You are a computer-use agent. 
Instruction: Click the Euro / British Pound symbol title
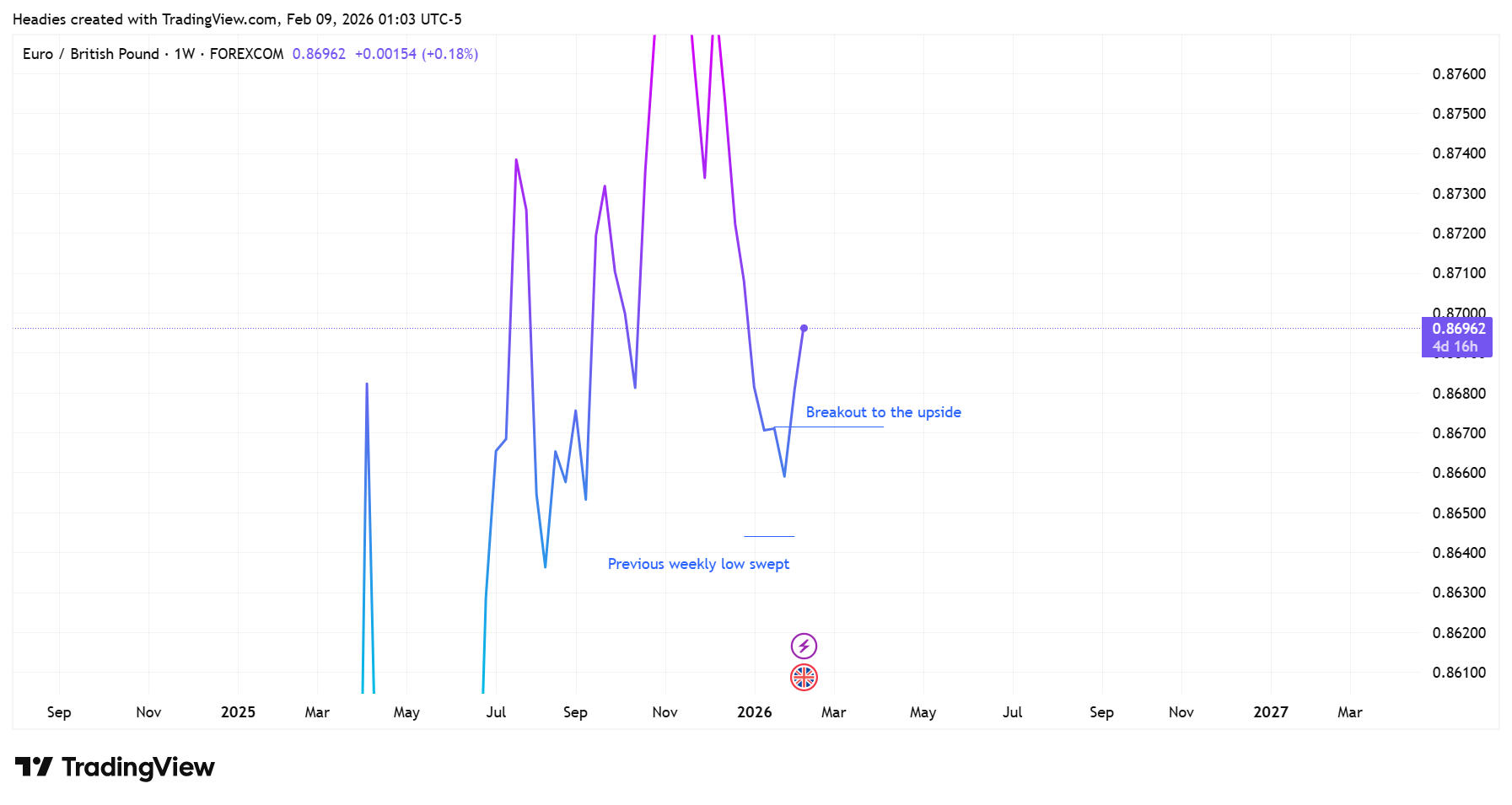pos(90,54)
